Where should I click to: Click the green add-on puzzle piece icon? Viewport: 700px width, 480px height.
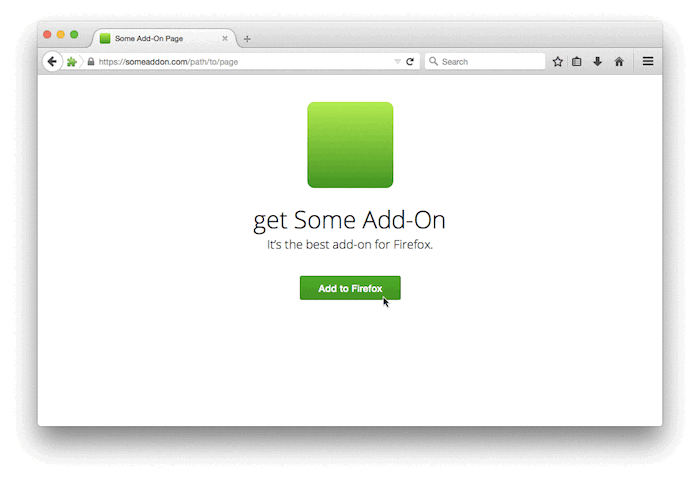coord(71,62)
